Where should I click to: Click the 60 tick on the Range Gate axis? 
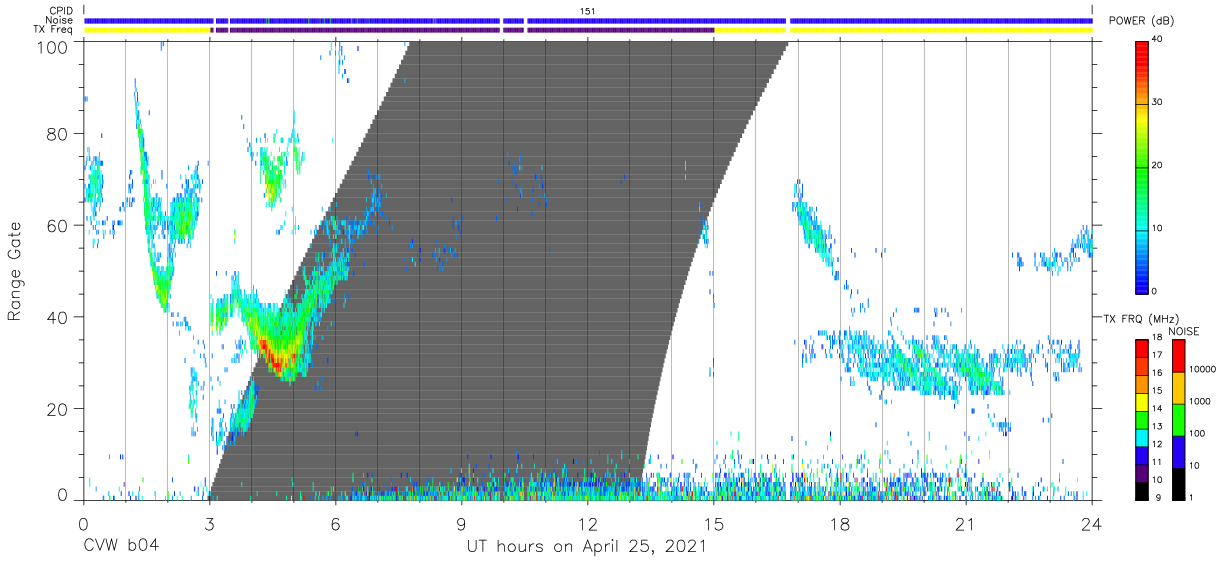coord(58,225)
